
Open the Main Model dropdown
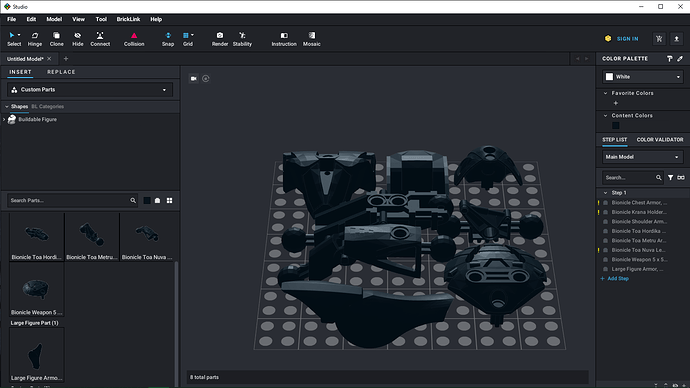pos(643,157)
